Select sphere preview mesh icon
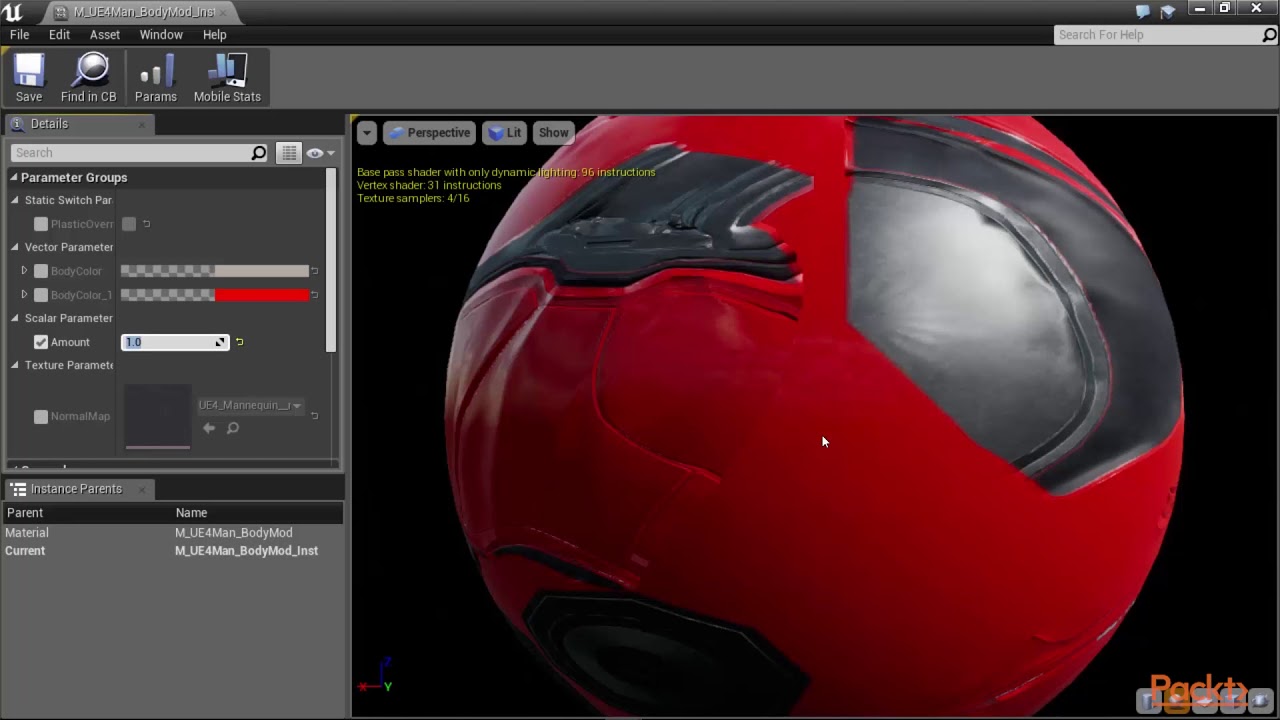 tap(1176, 700)
